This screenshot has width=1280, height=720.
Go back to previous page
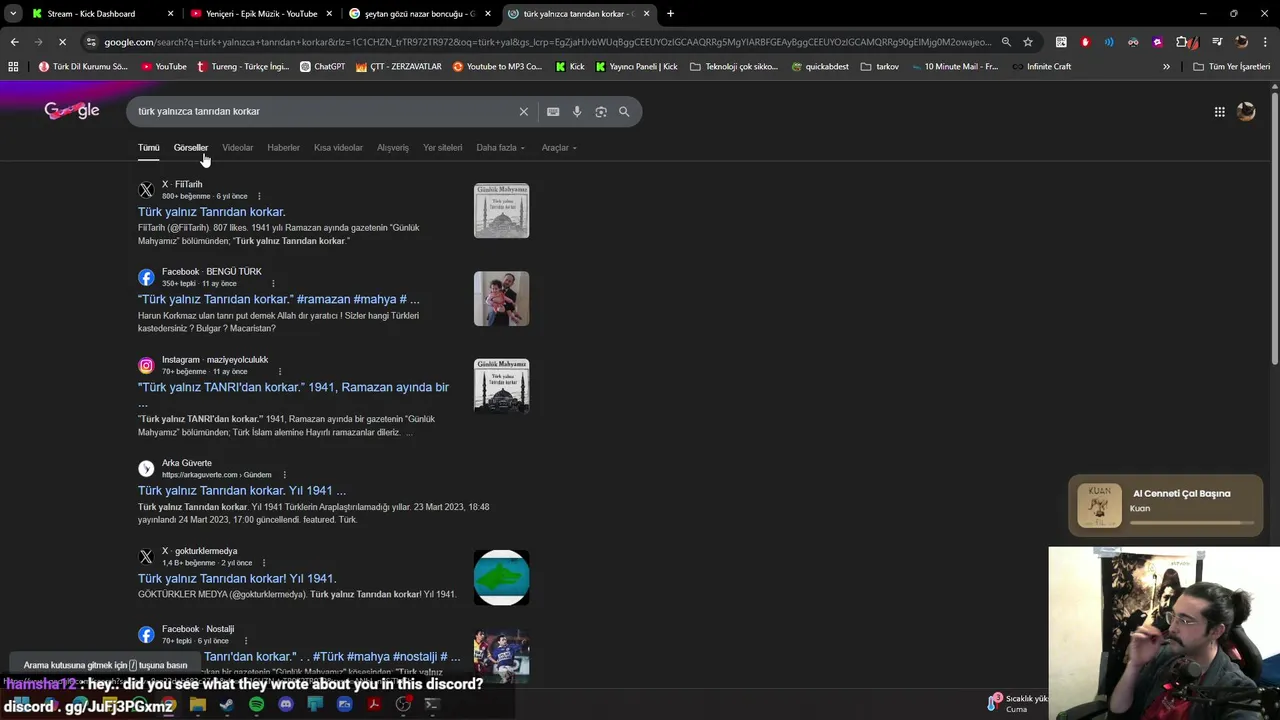click(14, 42)
